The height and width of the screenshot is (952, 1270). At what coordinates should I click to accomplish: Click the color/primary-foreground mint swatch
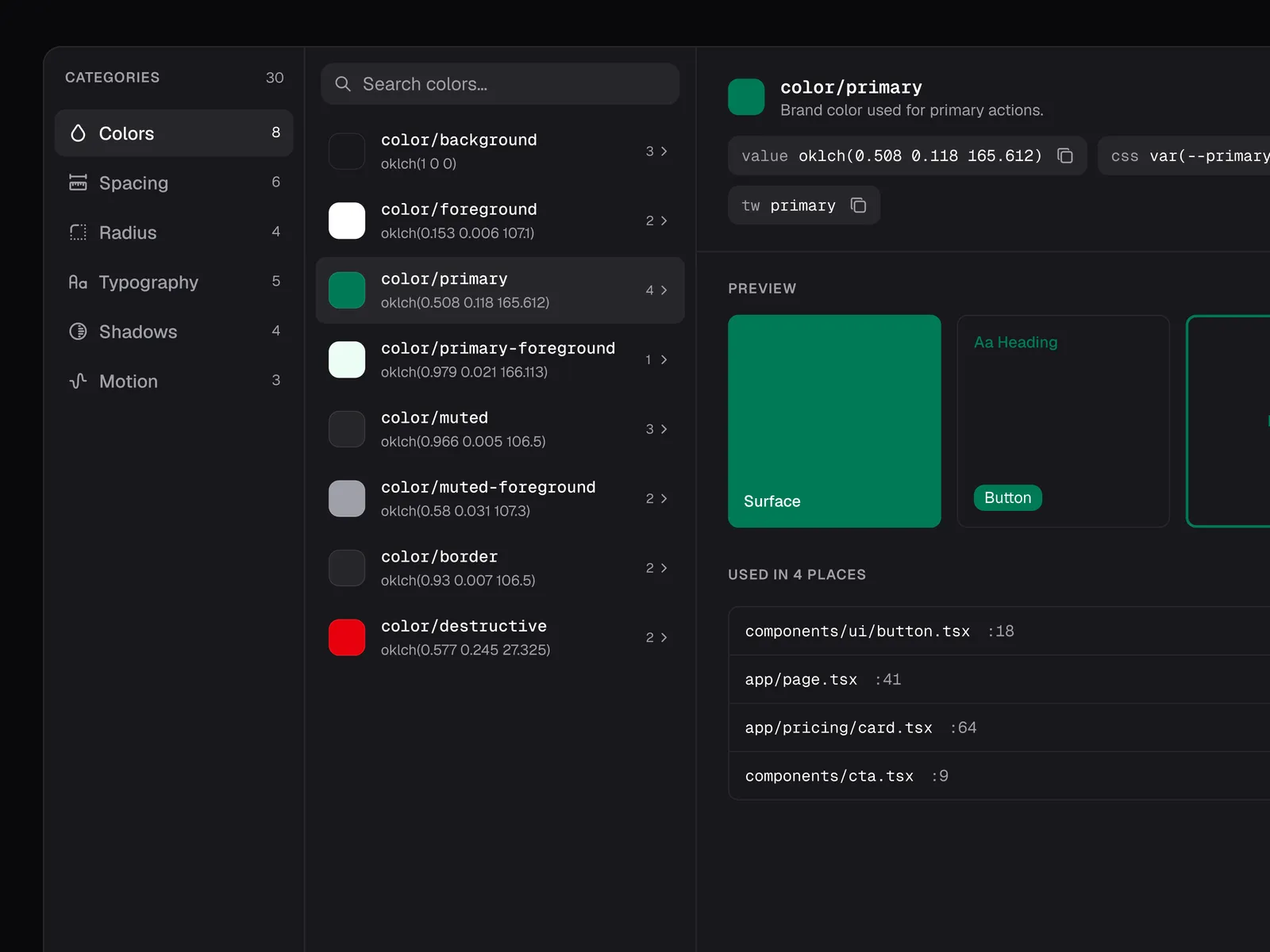347,359
